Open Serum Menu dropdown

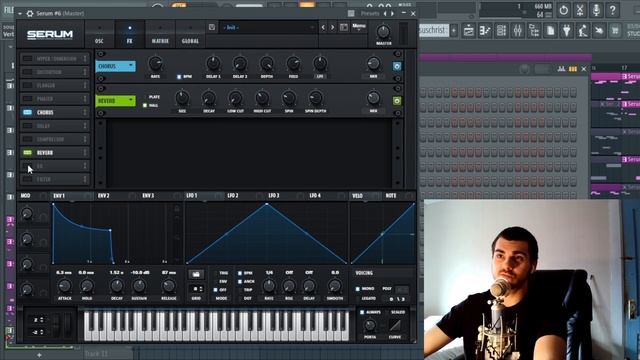tap(359, 27)
